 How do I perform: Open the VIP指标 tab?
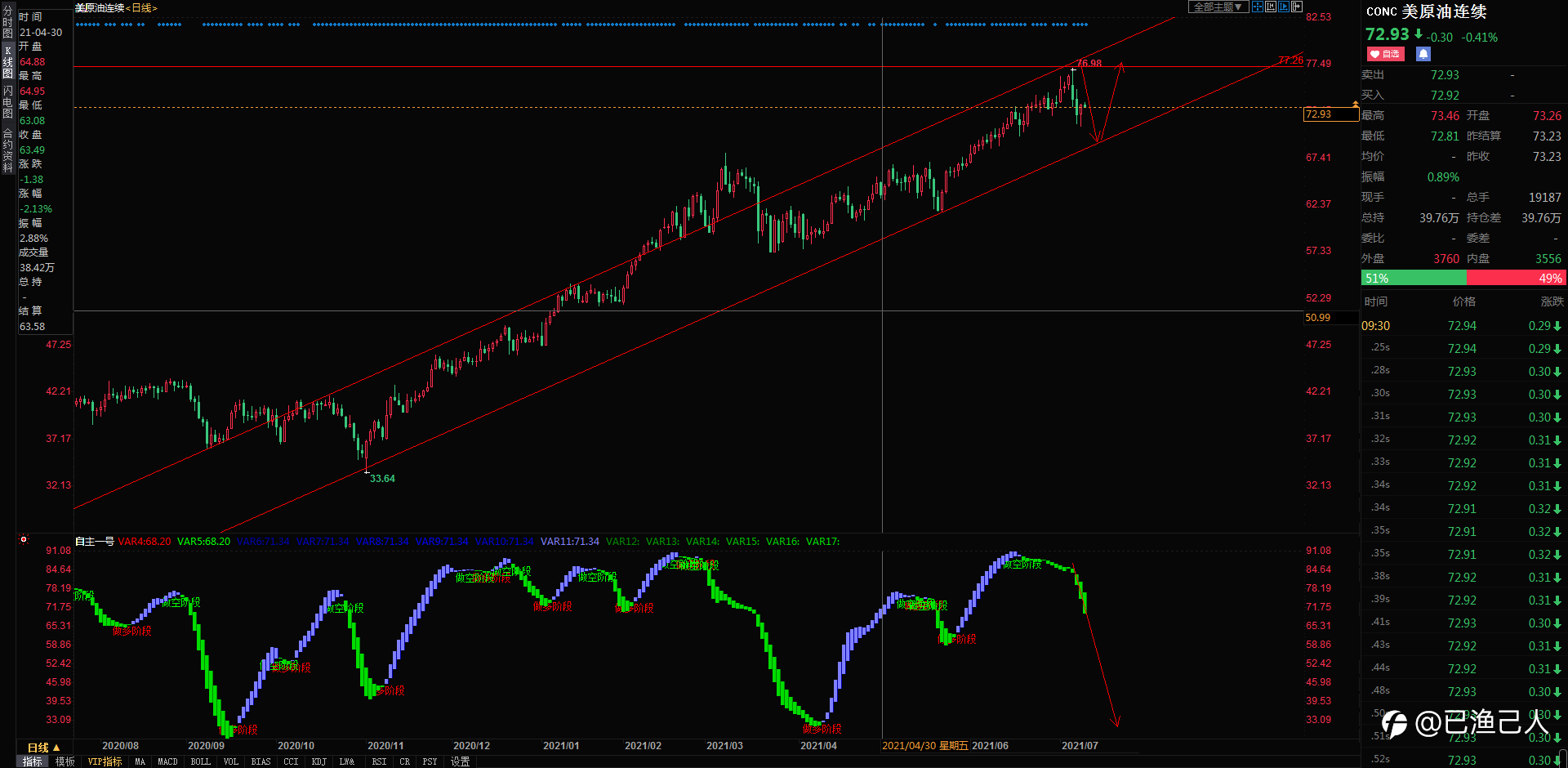pos(105,761)
